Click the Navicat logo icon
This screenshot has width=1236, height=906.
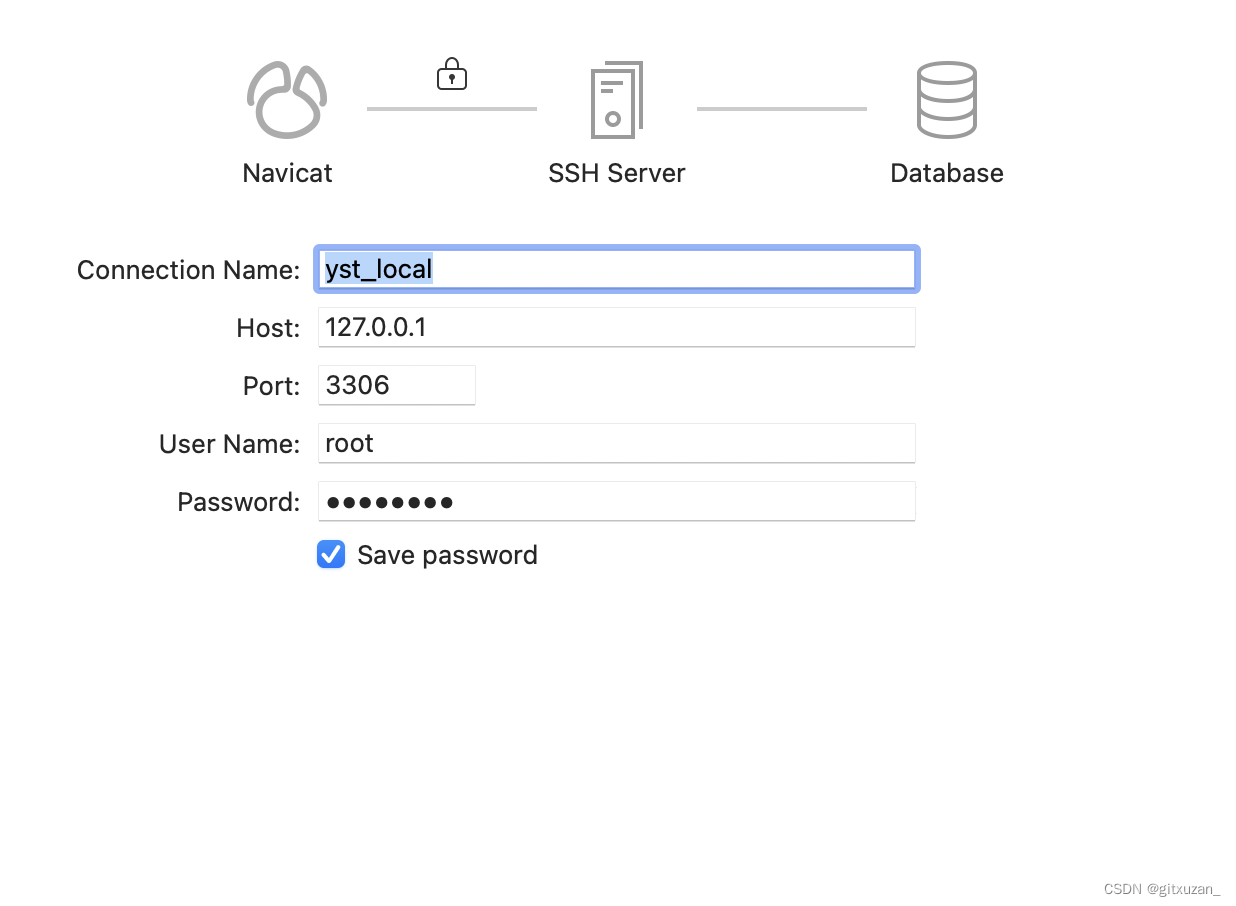[x=287, y=100]
